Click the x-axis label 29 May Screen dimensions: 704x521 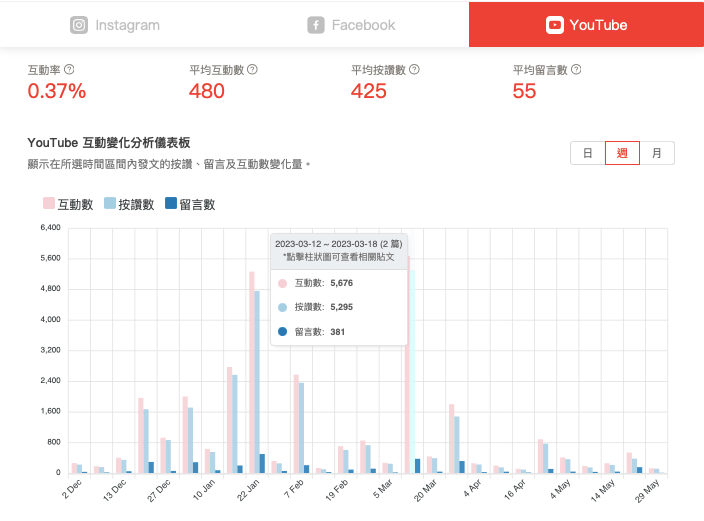[x=647, y=490]
